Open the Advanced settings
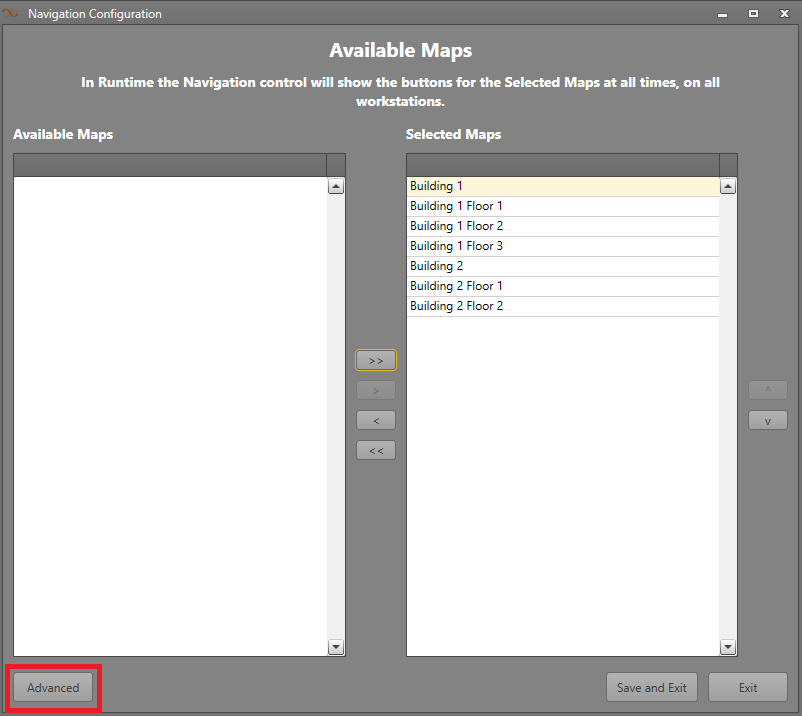This screenshot has height=716, width=802. click(53, 688)
